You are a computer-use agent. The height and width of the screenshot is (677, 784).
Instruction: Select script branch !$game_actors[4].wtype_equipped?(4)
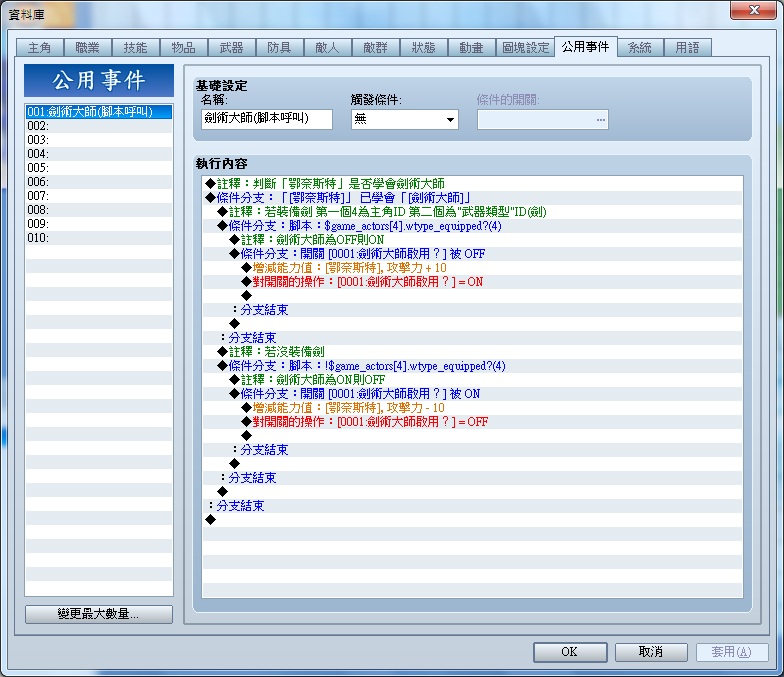(x=472, y=366)
